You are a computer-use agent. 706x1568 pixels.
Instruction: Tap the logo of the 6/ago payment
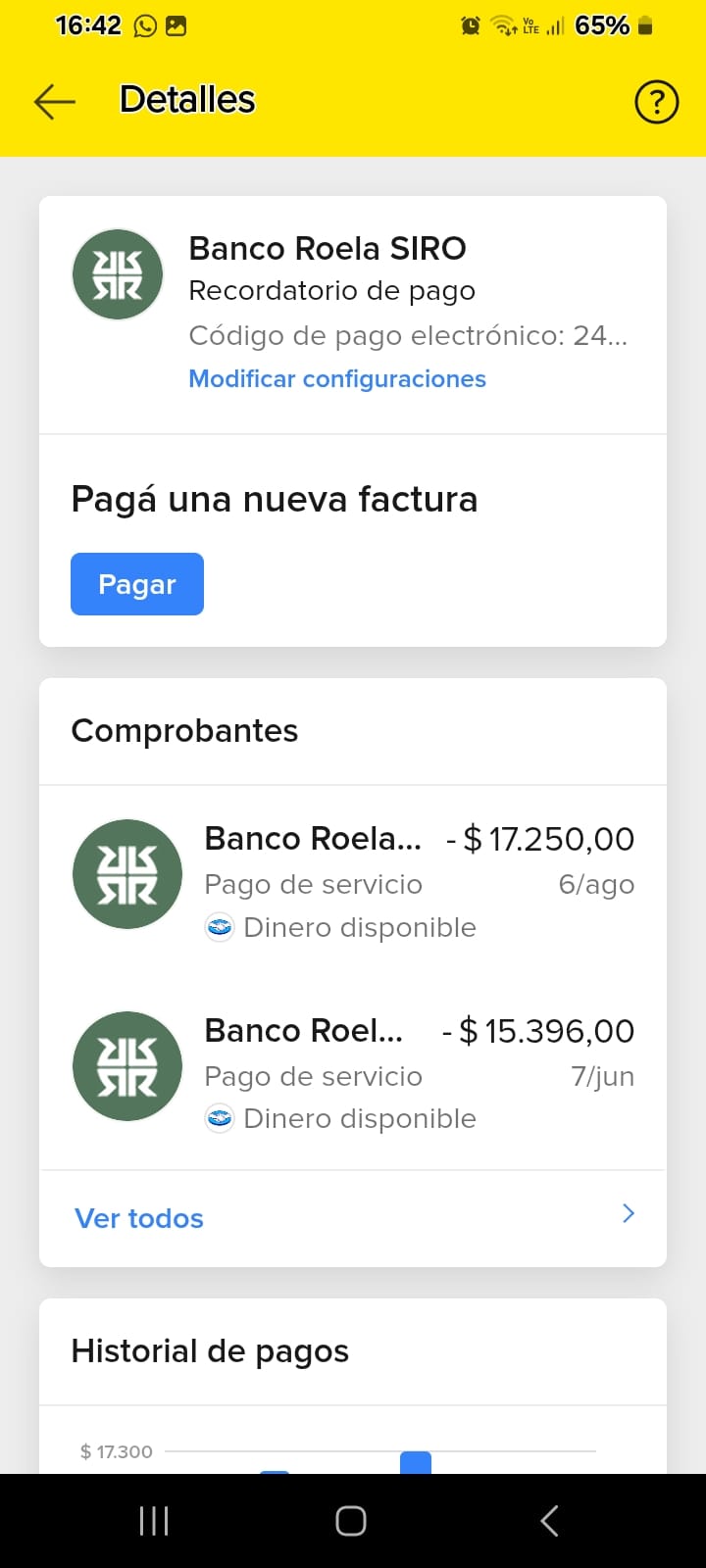click(127, 874)
